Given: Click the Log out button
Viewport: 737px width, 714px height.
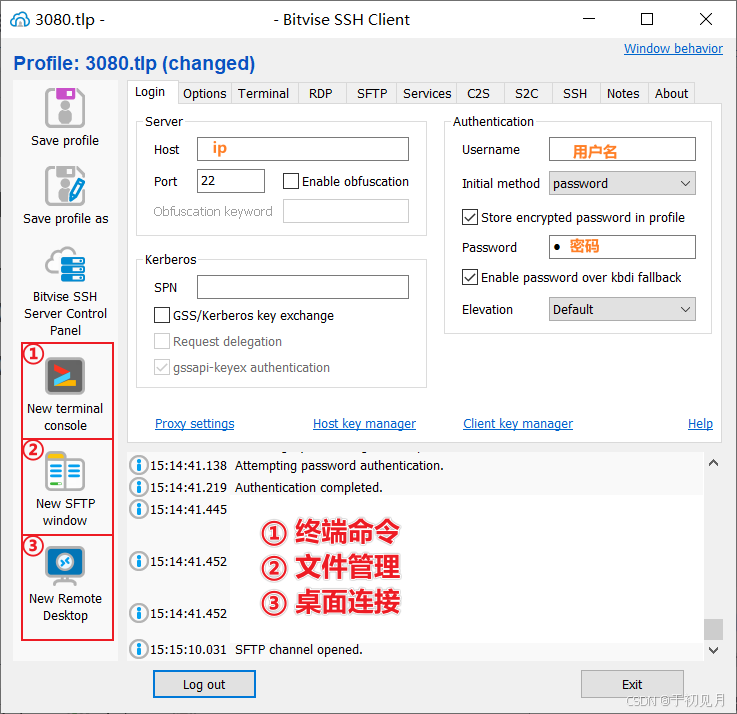Looking at the screenshot, I should 204,684.
